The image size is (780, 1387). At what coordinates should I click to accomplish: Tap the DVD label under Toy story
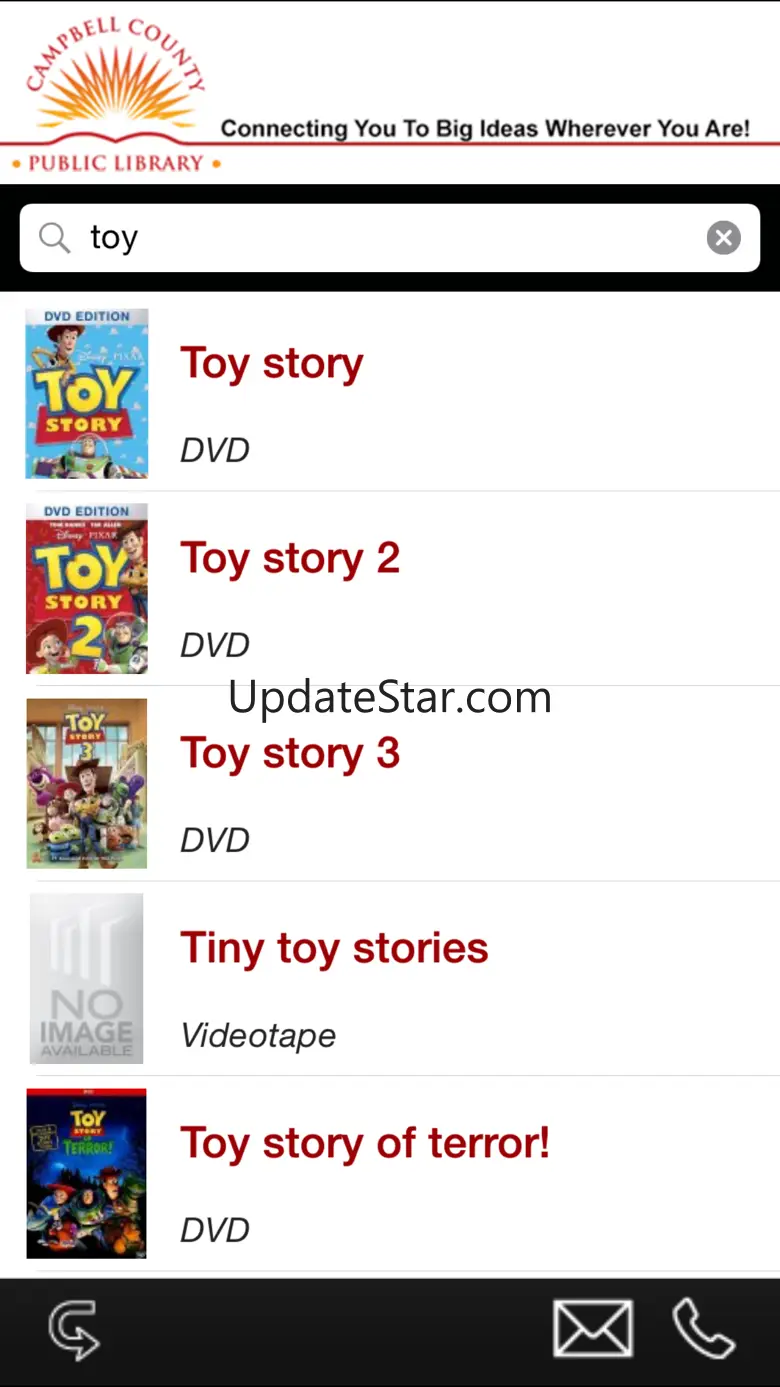pyautogui.click(x=215, y=450)
